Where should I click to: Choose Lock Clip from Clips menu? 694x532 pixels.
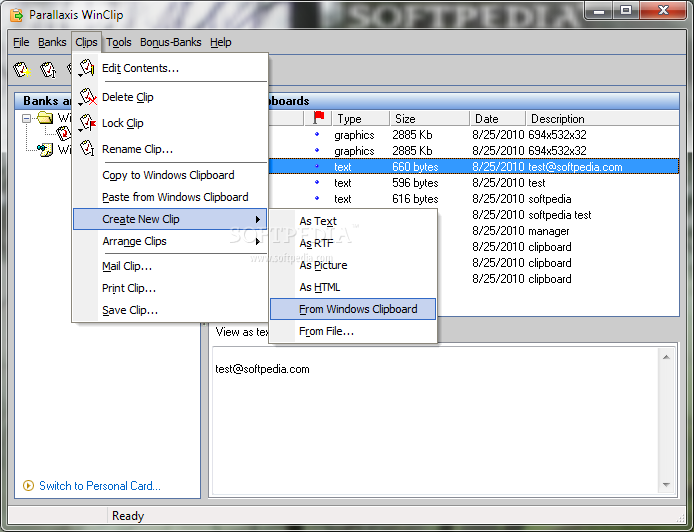tap(170, 123)
